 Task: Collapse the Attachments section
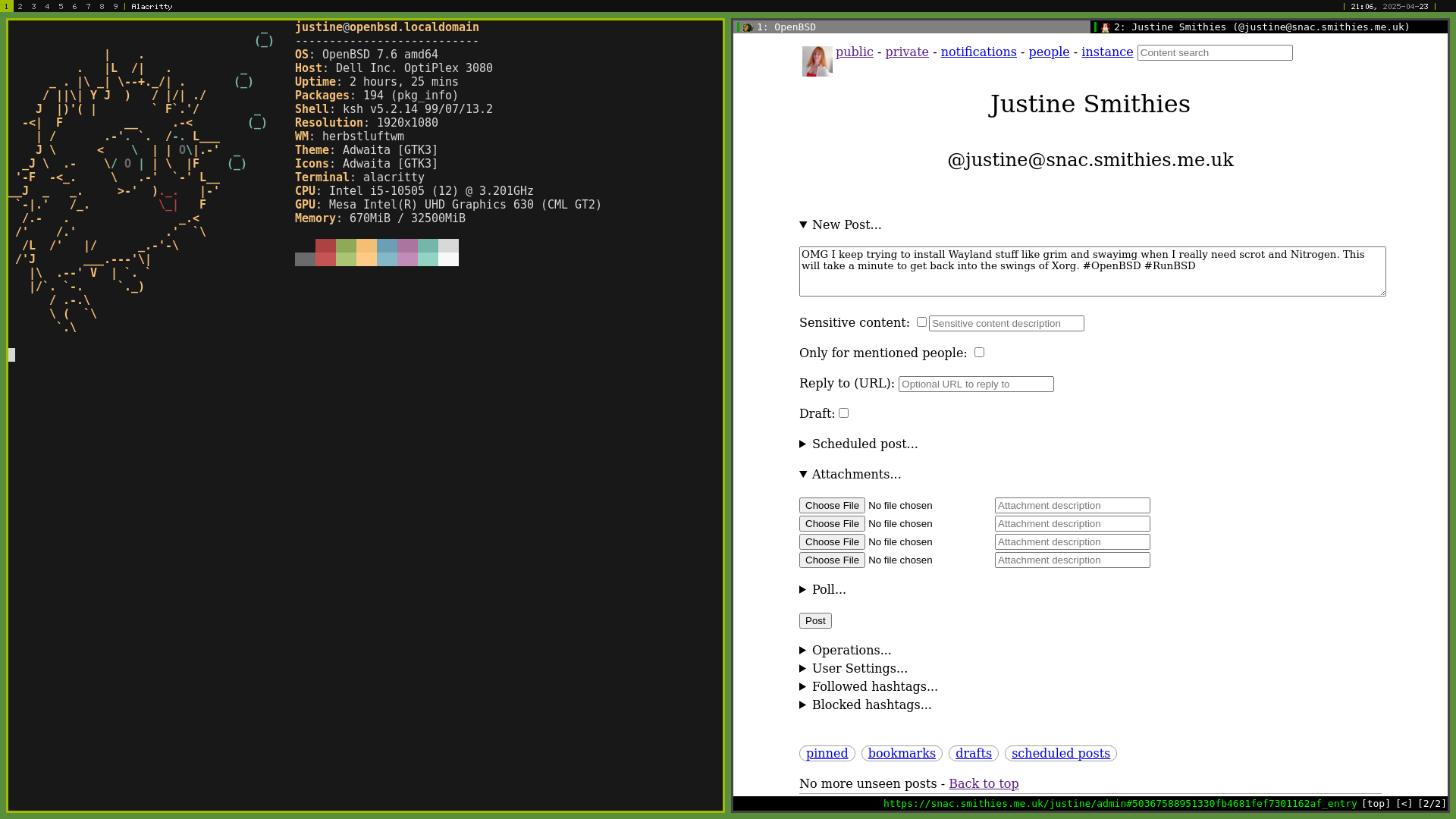(850, 474)
